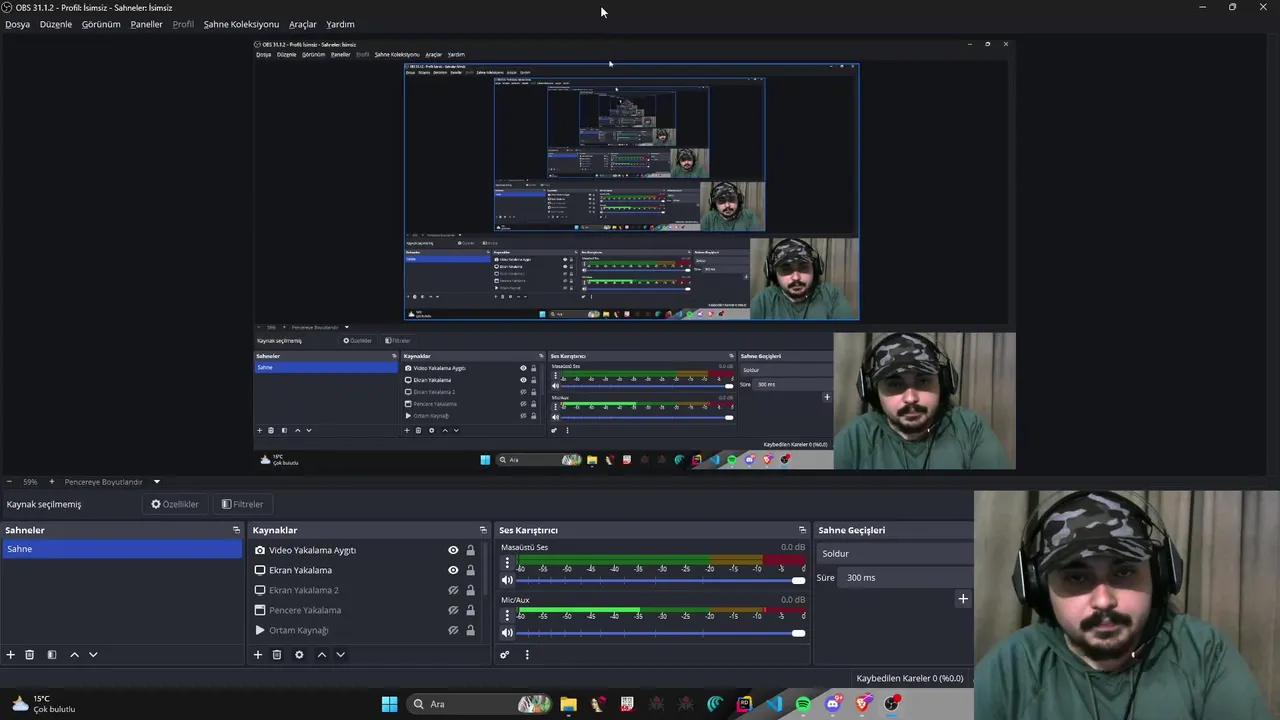Open Masaüstü Ses options three-dots
The height and width of the screenshot is (720, 1280).
pyautogui.click(x=507, y=564)
